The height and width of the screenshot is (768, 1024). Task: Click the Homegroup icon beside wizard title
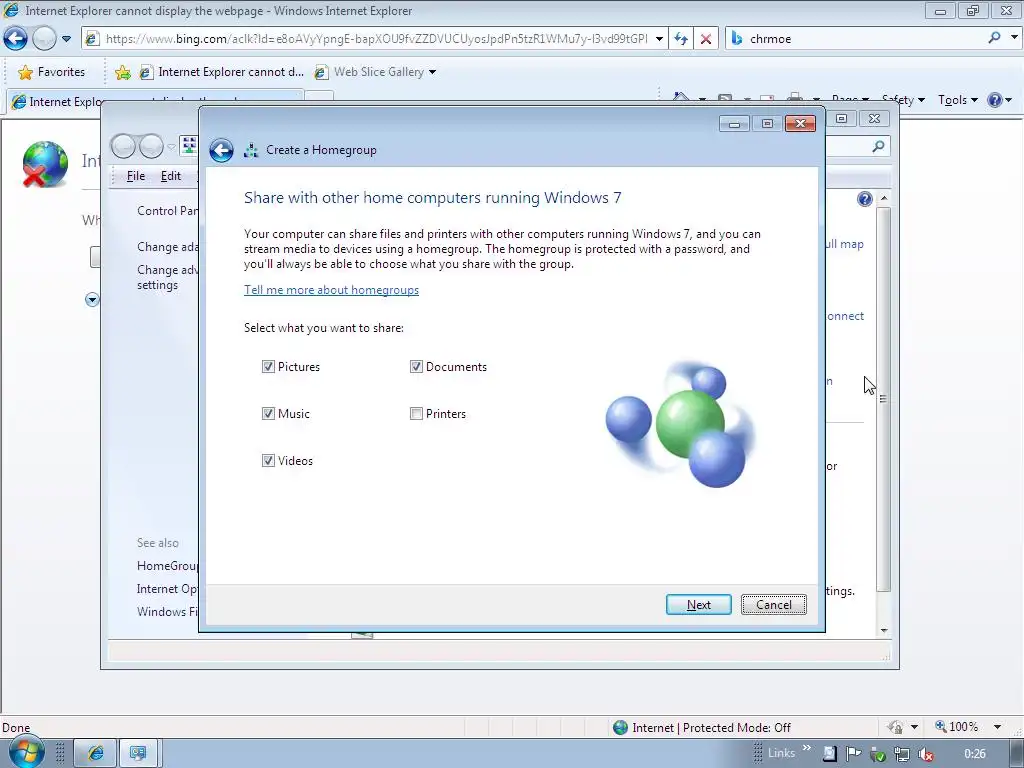(251, 150)
